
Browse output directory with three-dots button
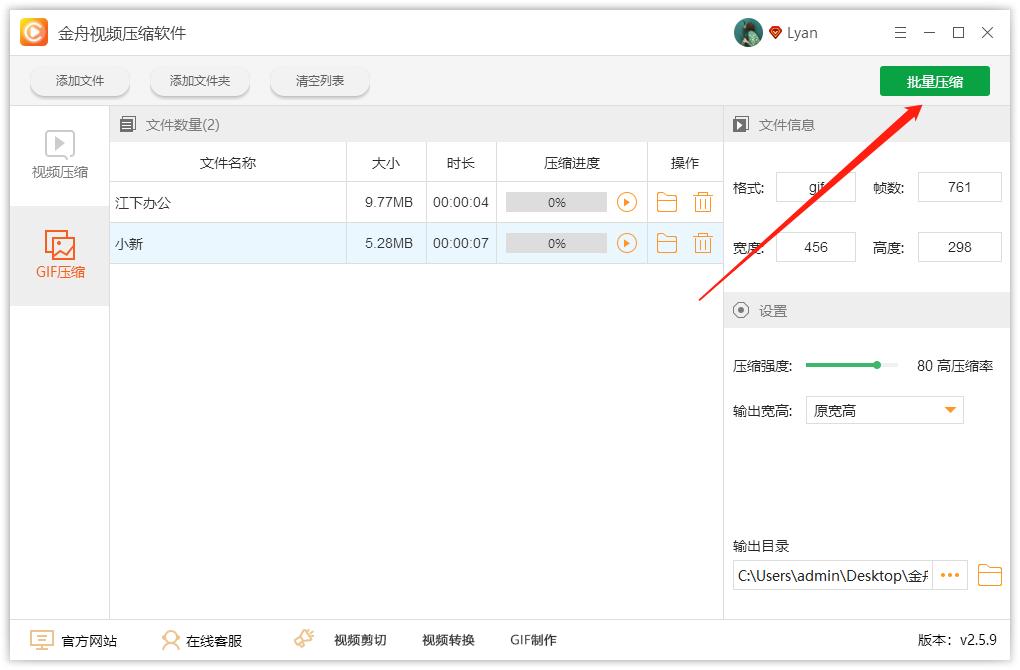coord(950,575)
